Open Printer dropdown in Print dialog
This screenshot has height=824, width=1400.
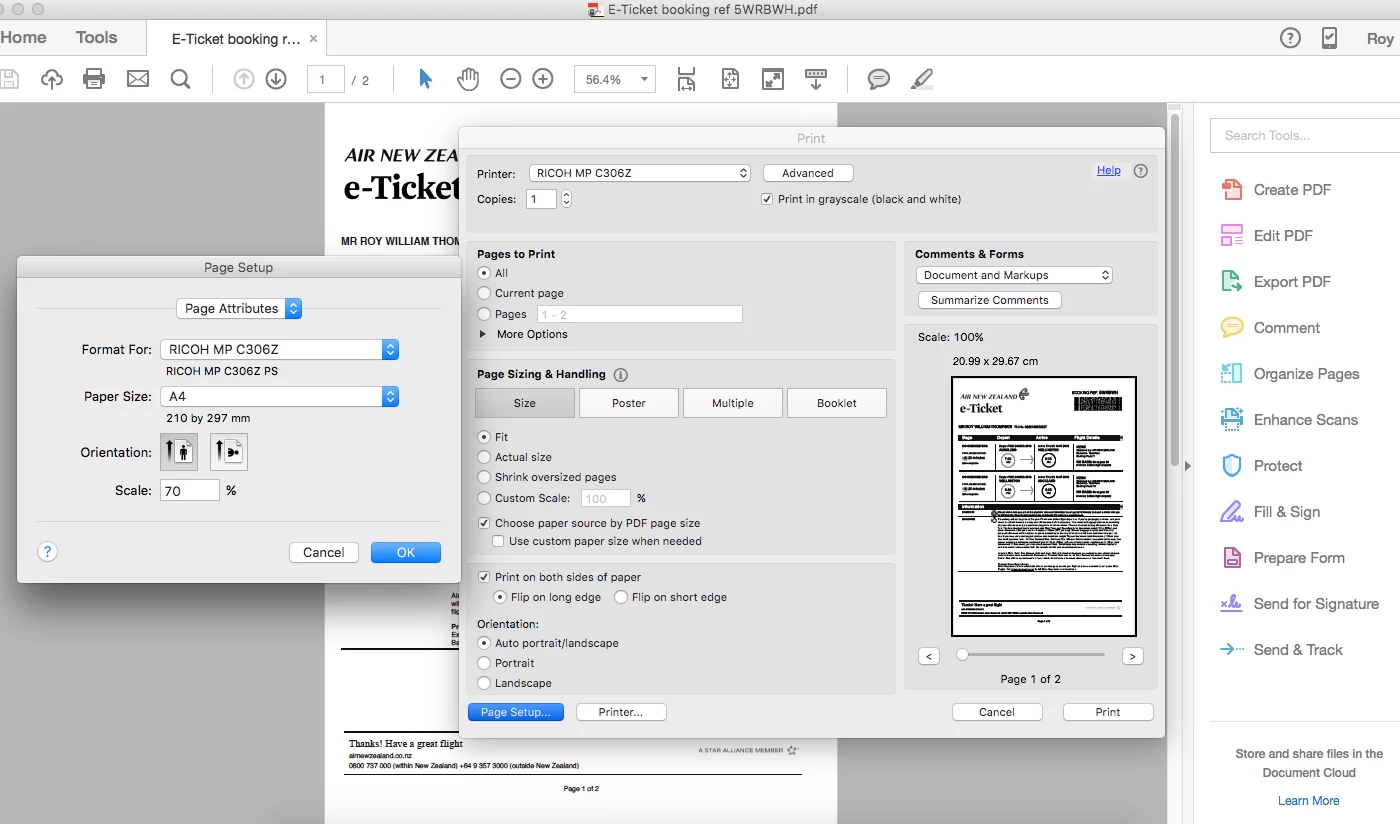tap(640, 173)
